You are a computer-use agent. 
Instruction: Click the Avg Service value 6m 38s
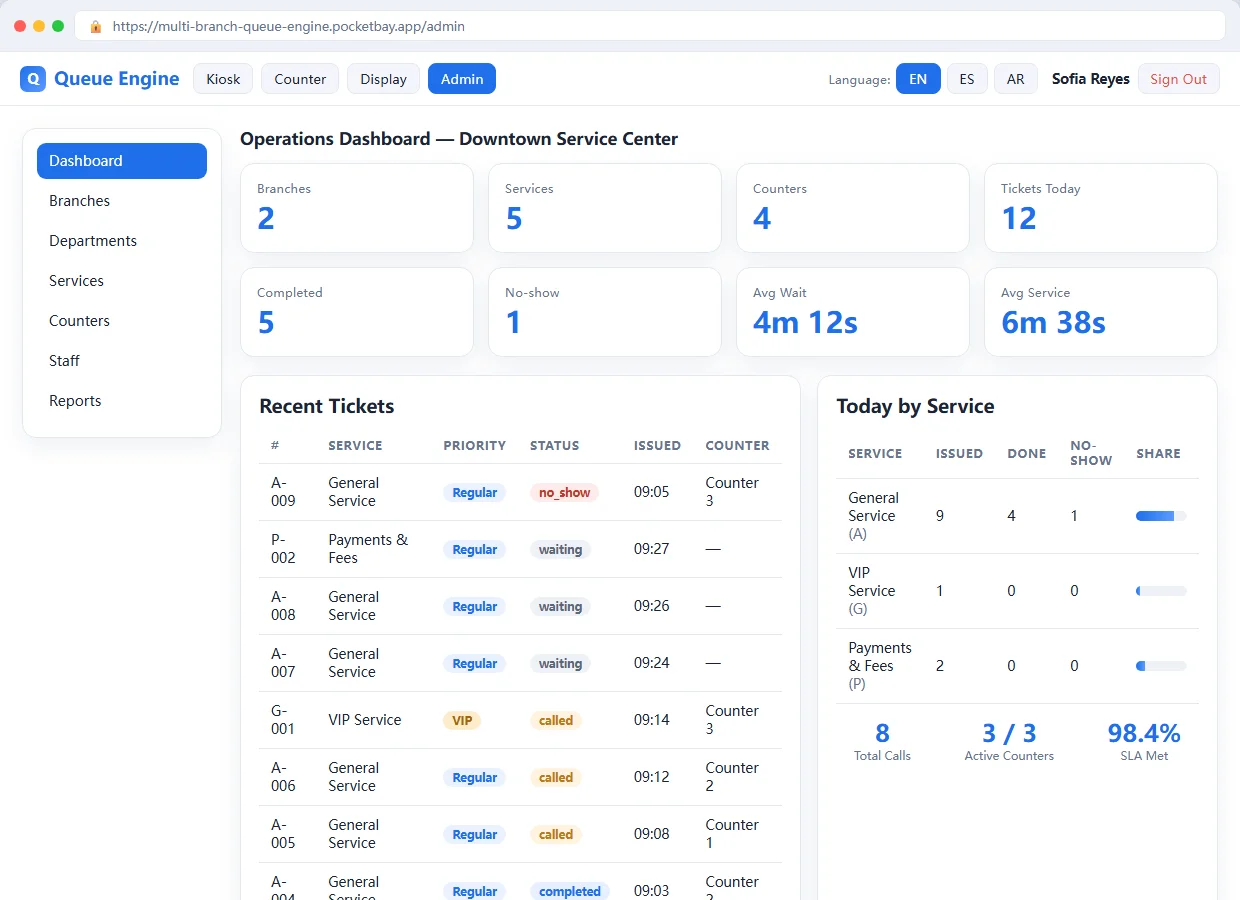coord(1053,323)
